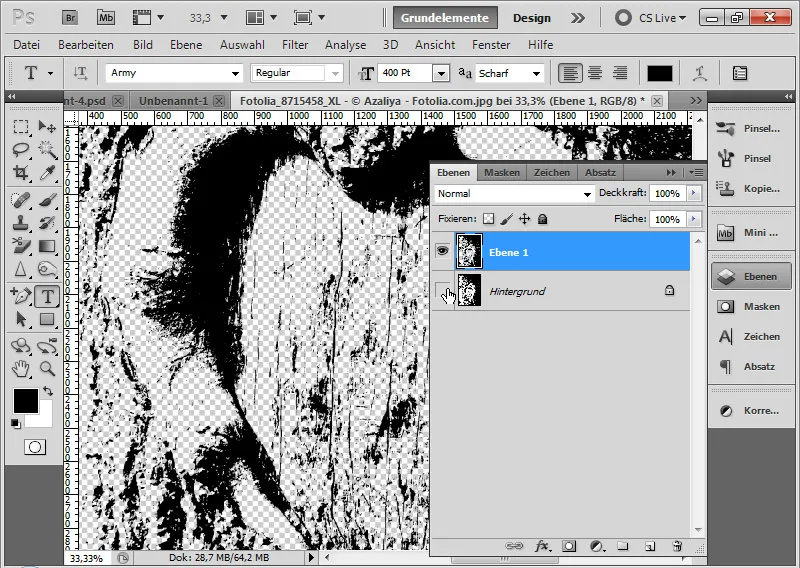The width and height of the screenshot is (800, 568).
Task: Set text alignment to left
Action: pyautogui.click(x=569, y=73)
